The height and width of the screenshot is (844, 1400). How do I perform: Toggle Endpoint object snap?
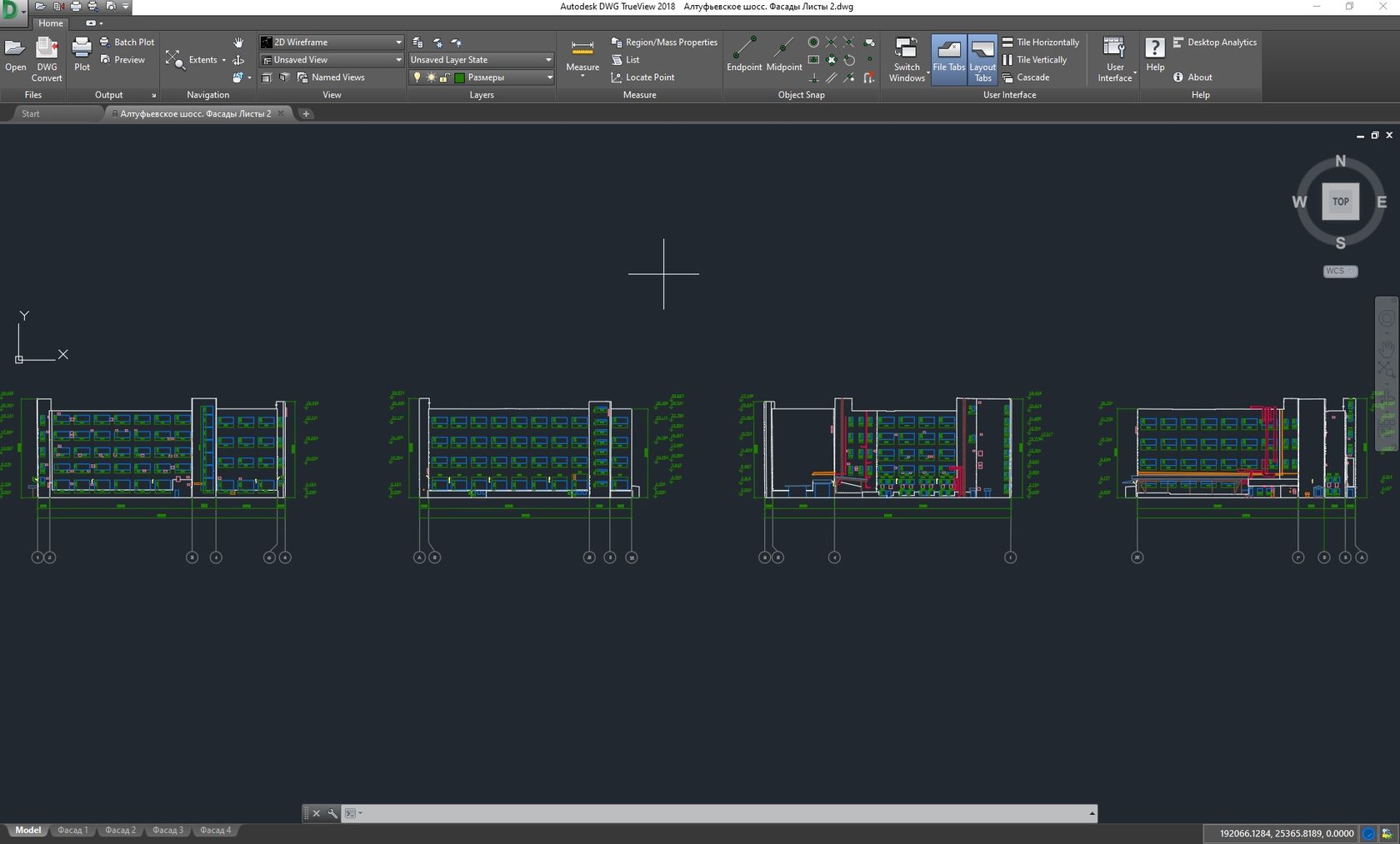[744, 54]
